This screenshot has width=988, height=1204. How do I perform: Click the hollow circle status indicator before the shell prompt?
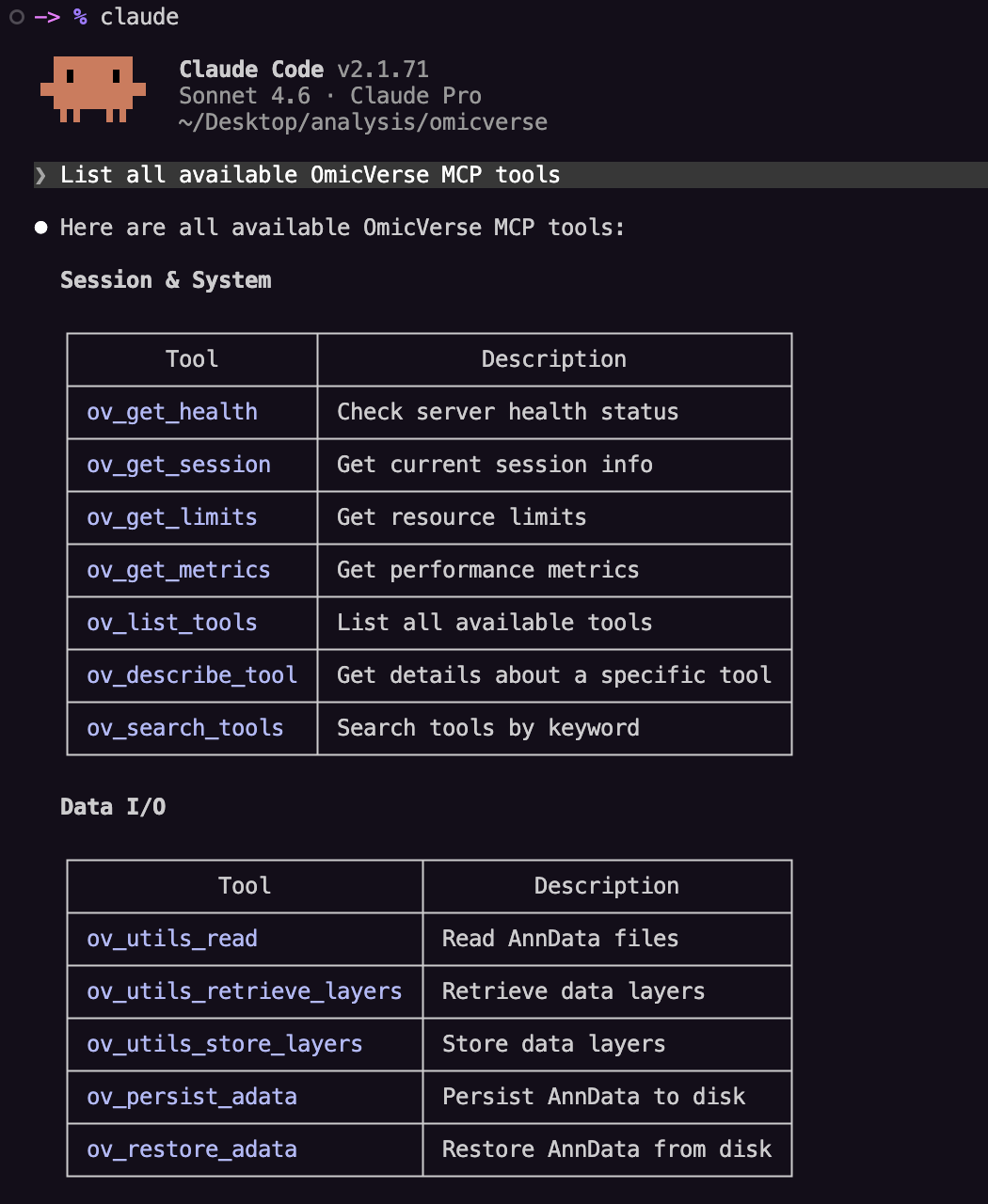(16, 17)
